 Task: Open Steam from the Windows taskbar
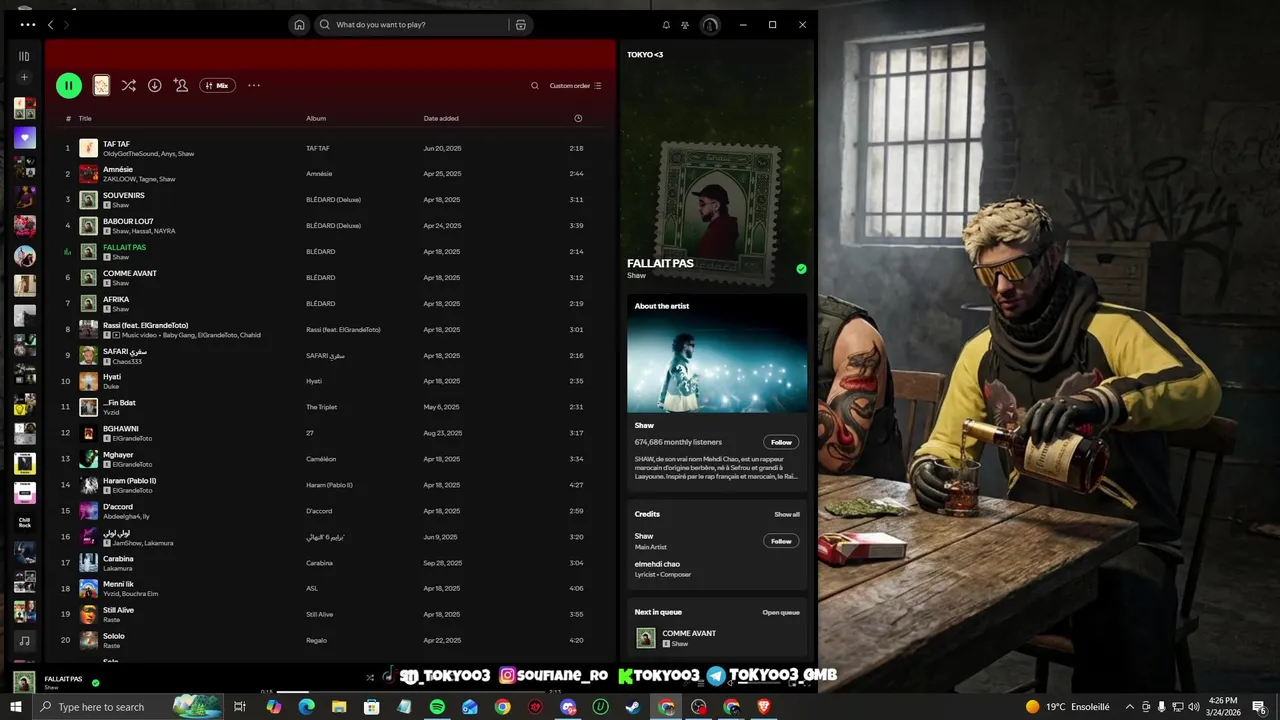point(634,707)
